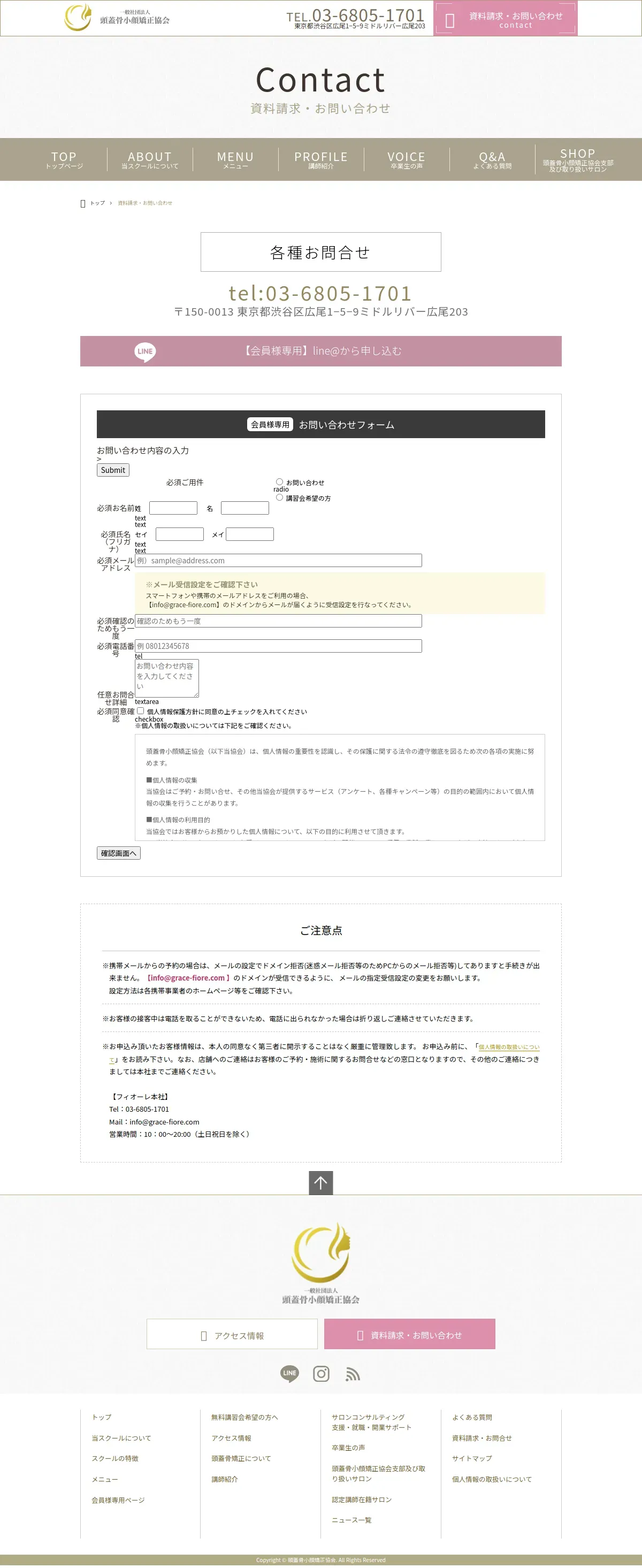Open footer link サロンコンサルティング
Image resolution: width=642 pixels, height=1568 pixels.
371,1422
